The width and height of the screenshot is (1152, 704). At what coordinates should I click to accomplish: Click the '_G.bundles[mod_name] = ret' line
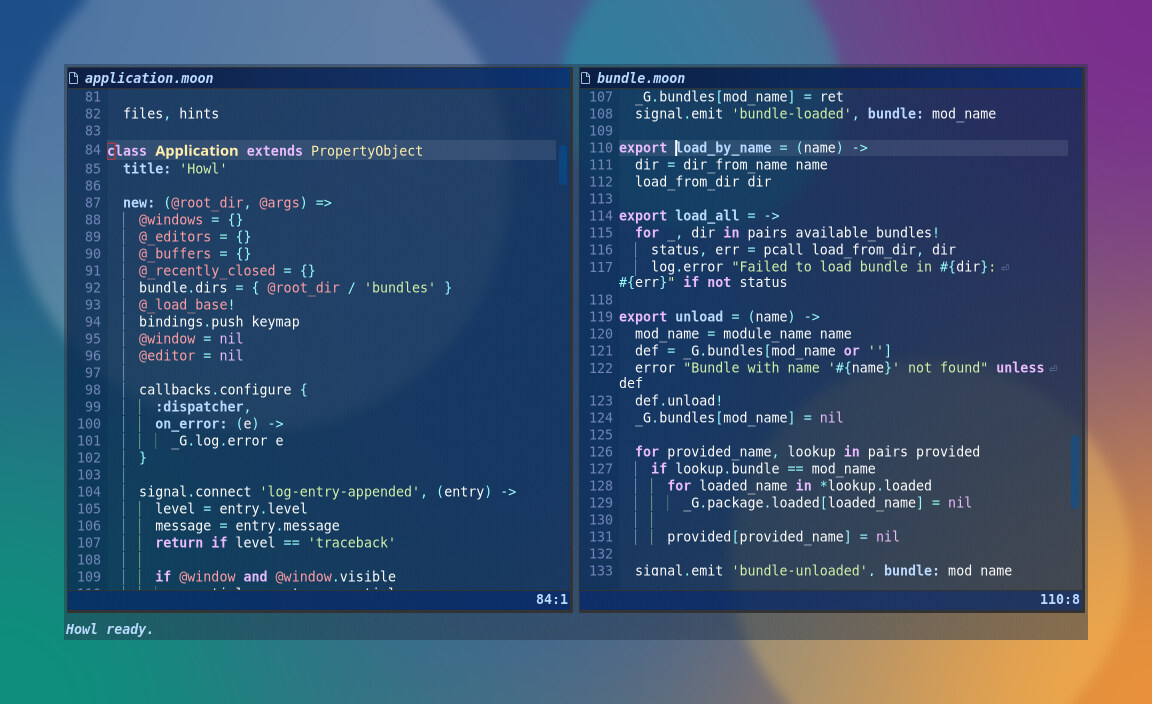click(739, 96)
